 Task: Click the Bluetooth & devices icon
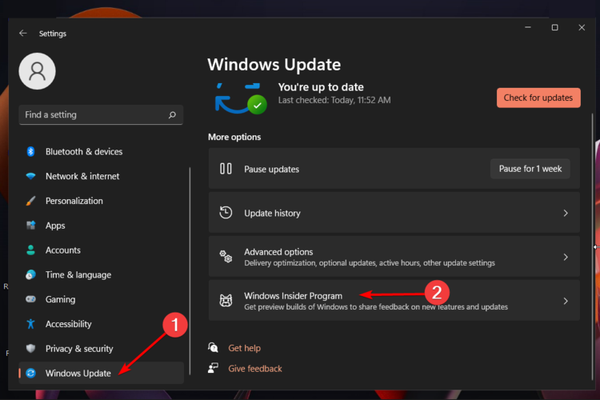31,152
